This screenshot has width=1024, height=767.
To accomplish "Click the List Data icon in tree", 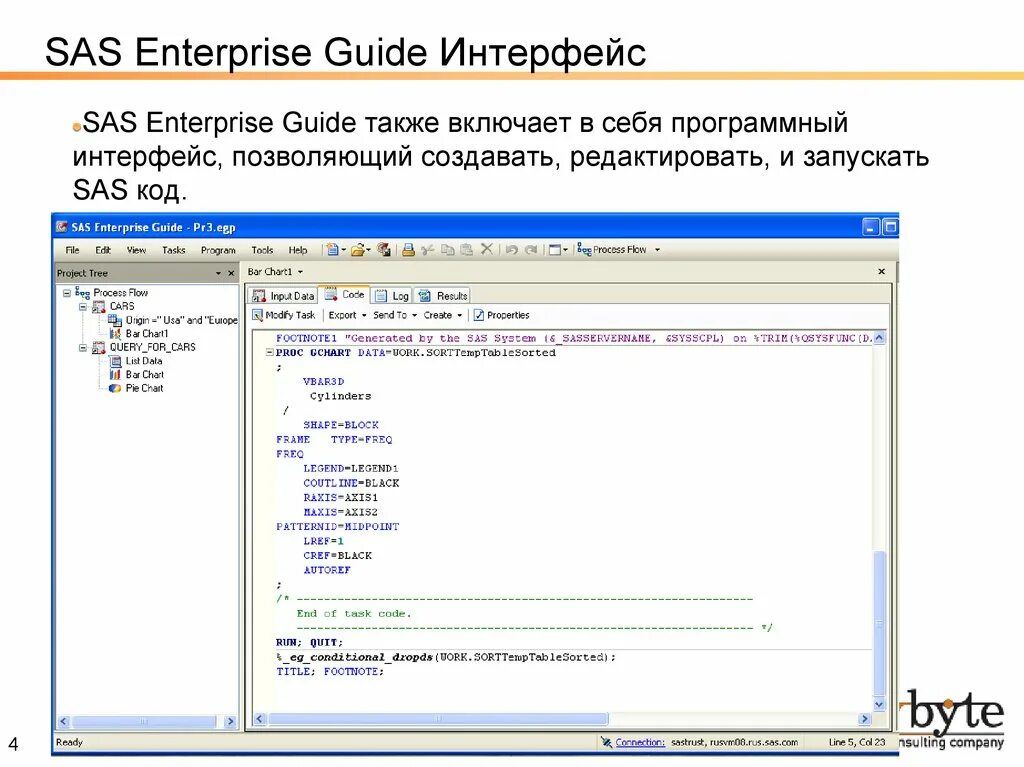I will tap(115, 361).
